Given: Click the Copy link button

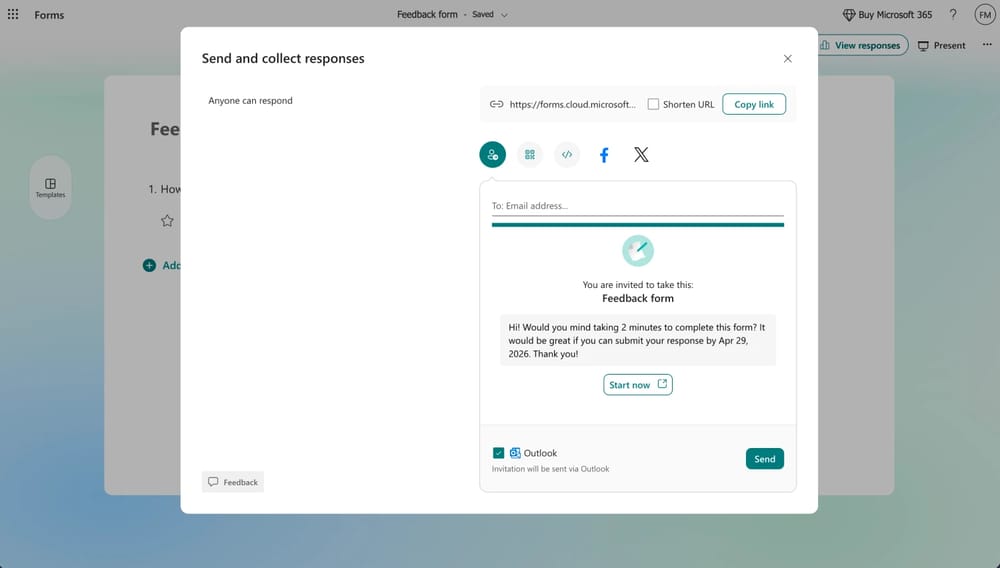Looking at the screenshot, I should tap(754, 104).
